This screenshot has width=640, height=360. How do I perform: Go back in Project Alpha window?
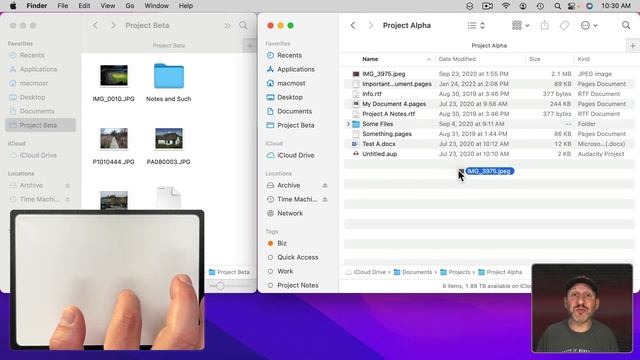(x=353, y=25)
